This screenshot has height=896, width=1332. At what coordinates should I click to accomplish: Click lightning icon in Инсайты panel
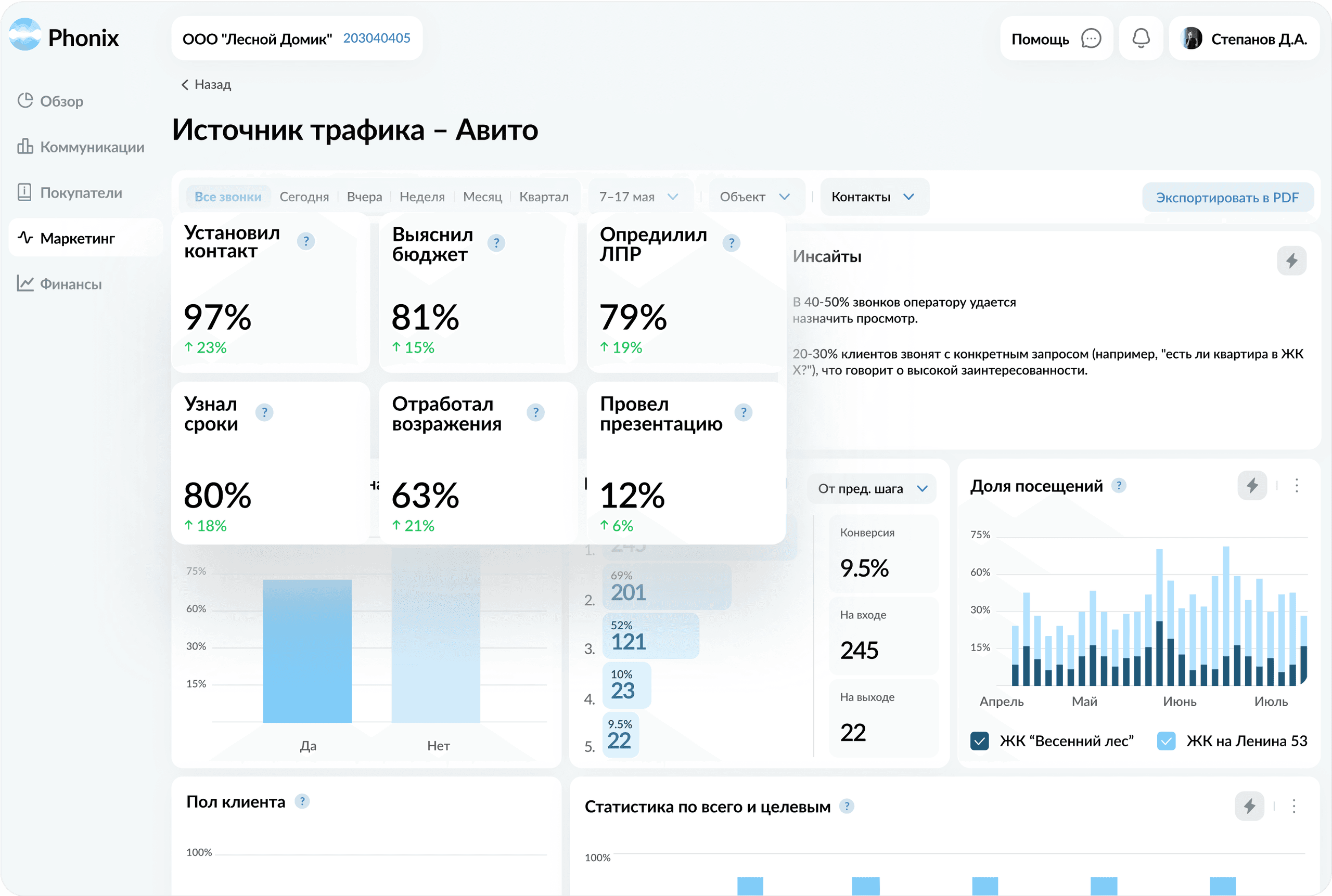(1291, 261)
